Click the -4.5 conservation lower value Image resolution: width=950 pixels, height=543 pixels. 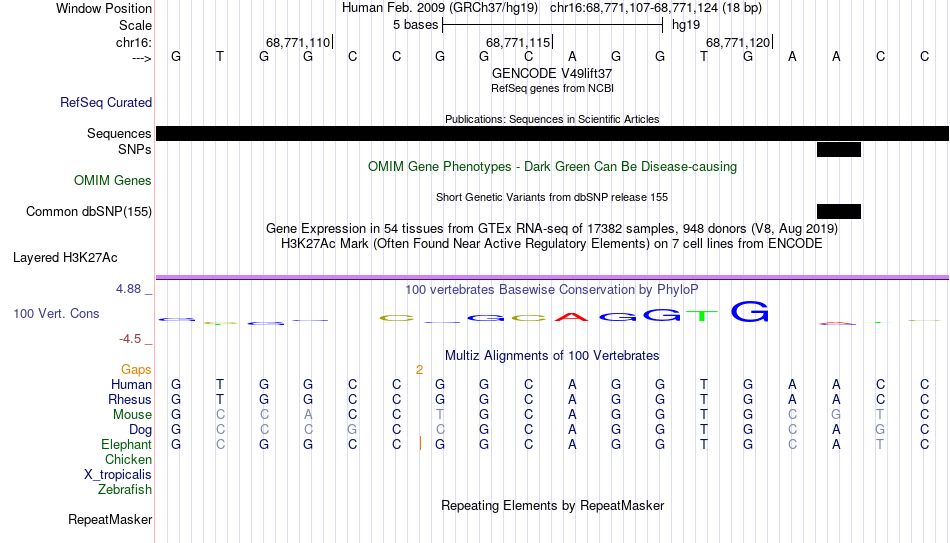pyautogui.click(x=130, y=339)
